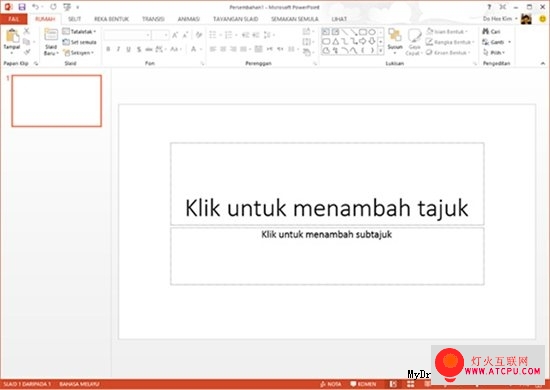
Task: Click the Cut scissors icon
Action: (27, 31)
